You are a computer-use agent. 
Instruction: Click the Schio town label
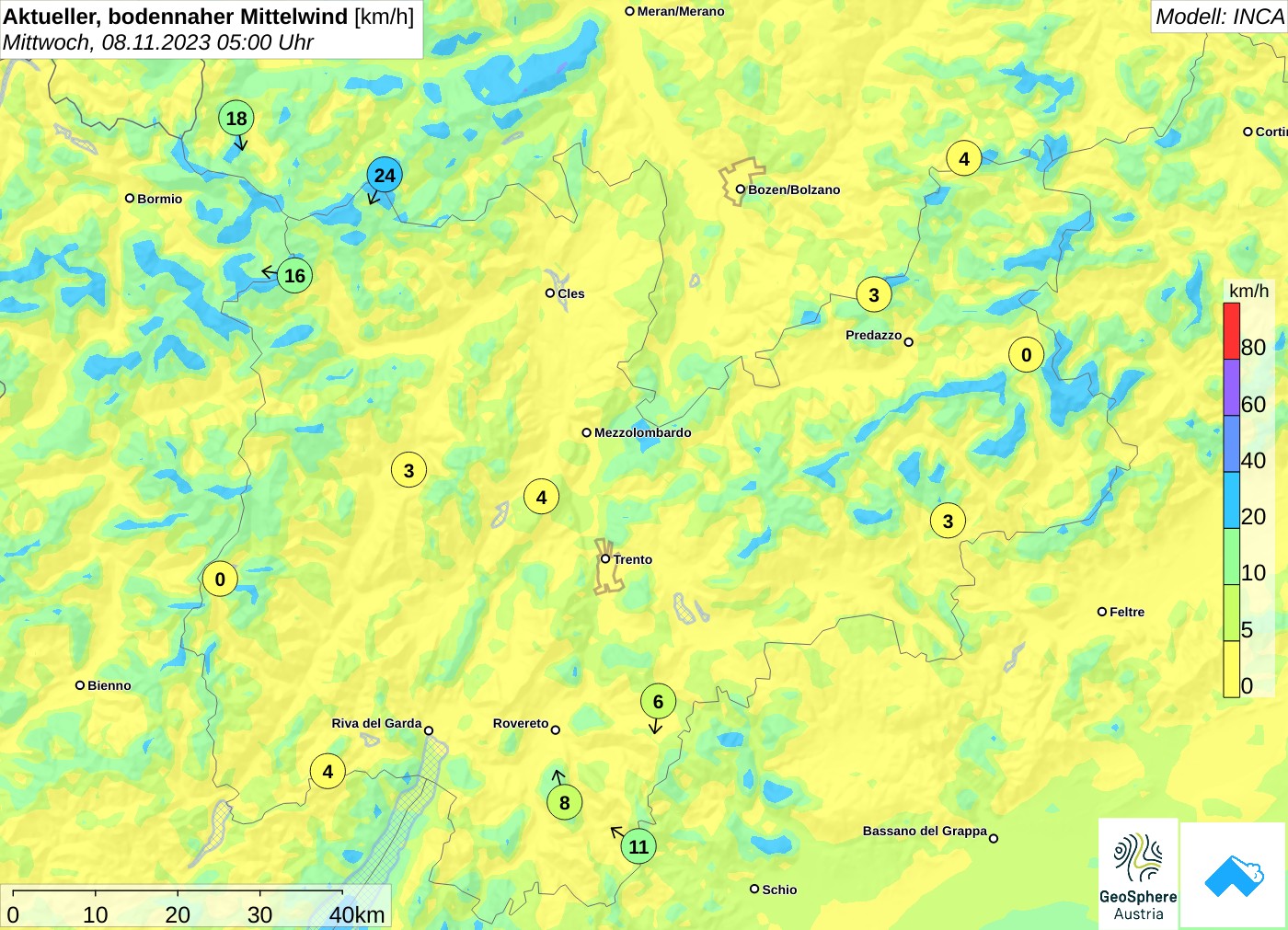click(779, 890)
